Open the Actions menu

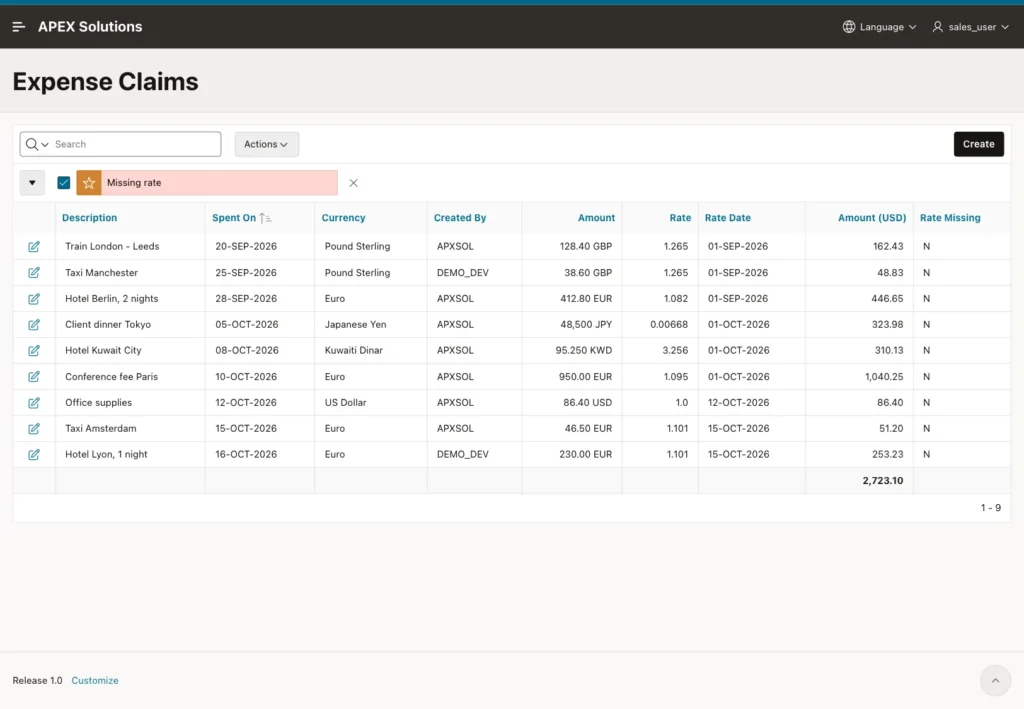[x=266, y=144]
